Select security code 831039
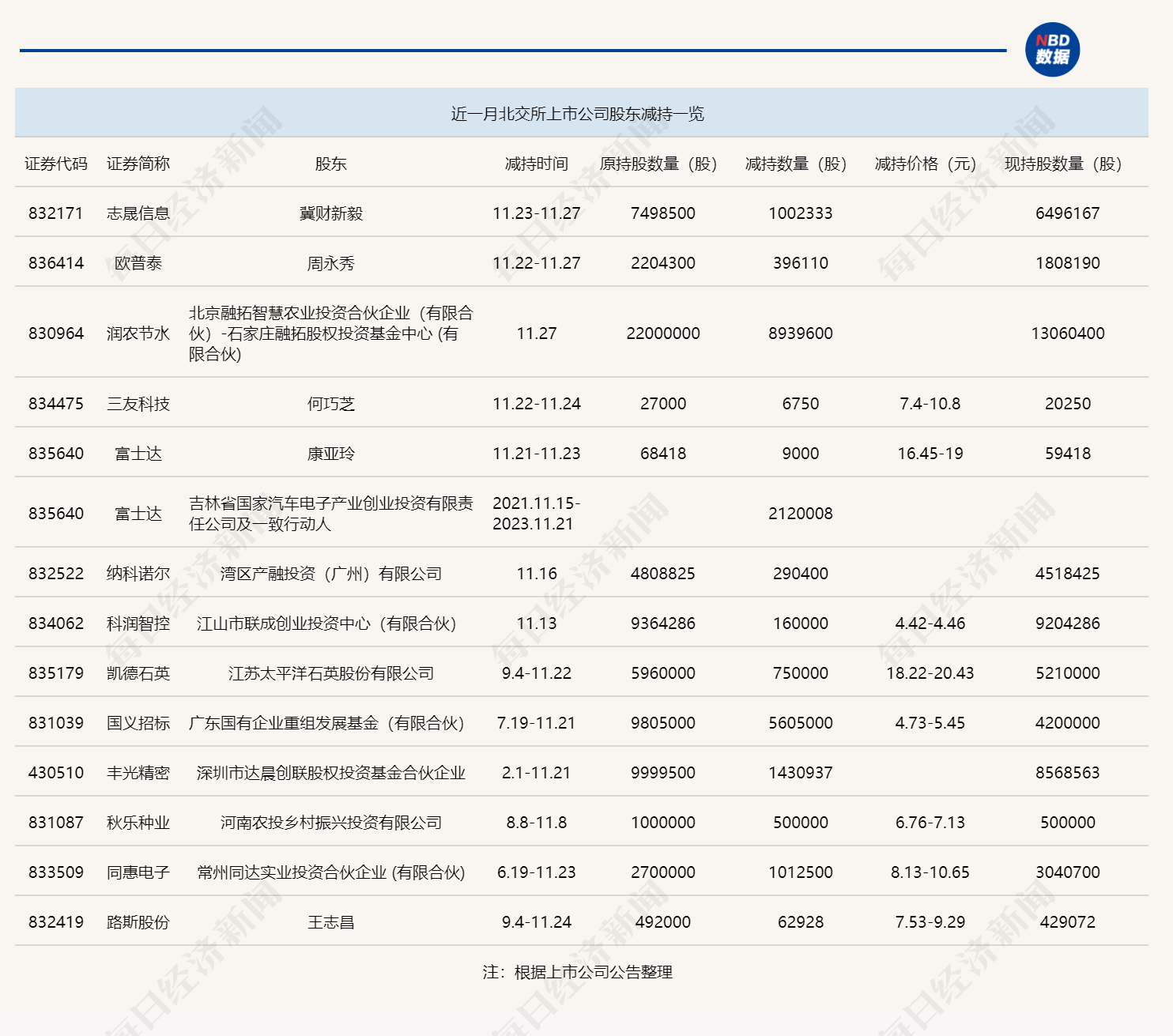Viewport: 1173px width, 1036px height. (56, 723)
